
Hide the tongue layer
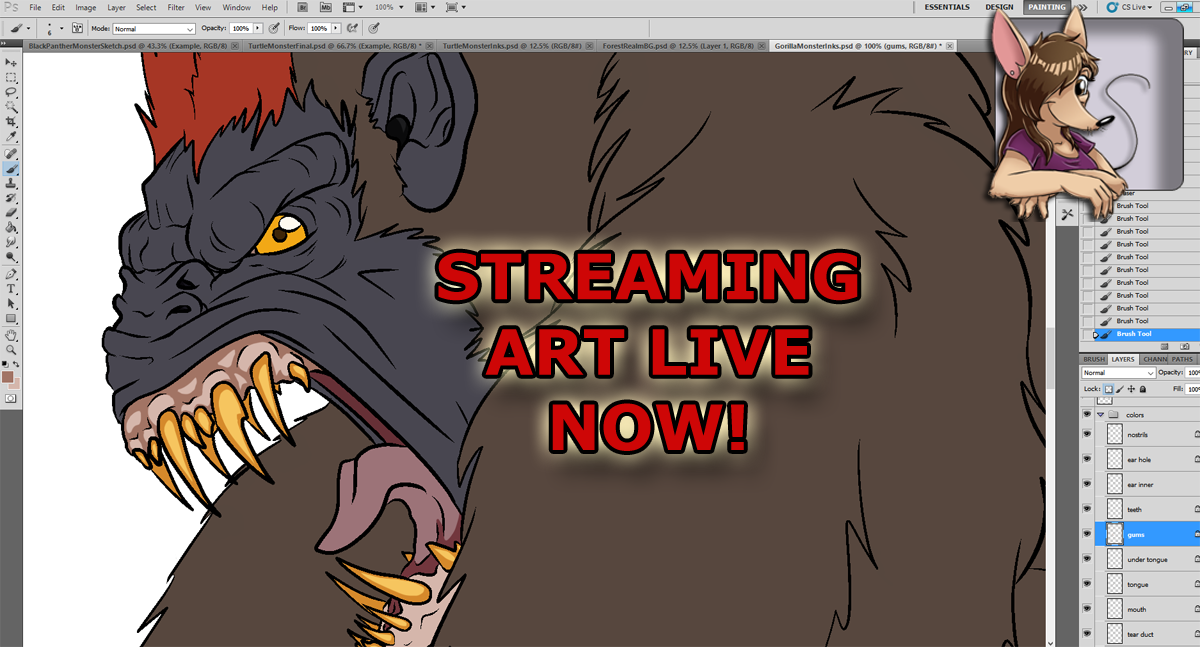[1087, 584]
